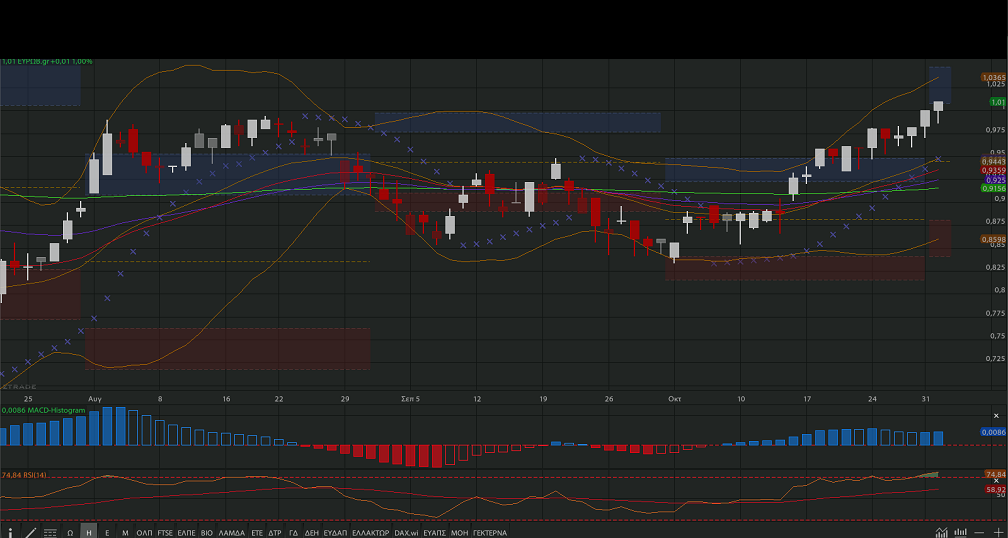Switch to the FTSE symbol
1008x538 pixels.
coord(165,533)
